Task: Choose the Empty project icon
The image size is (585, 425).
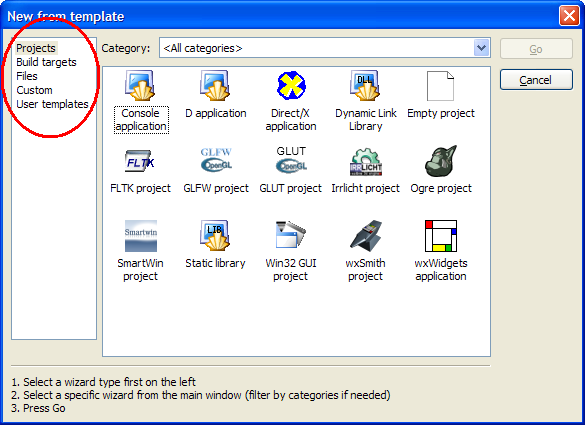Action: pyautogui.click(x=440, y=86)
